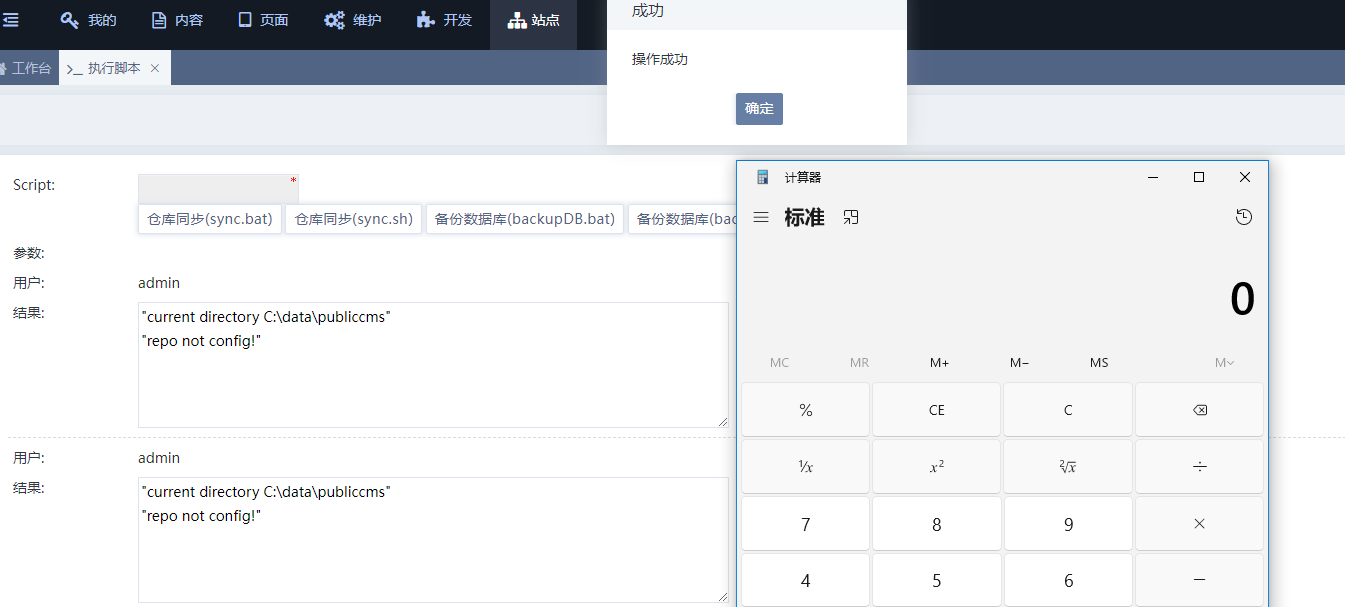The height and width of the screenshot is (607, 1345).
Task: Choose the 备份数据库(backupDB.bat) script
Action: [525, 219]
